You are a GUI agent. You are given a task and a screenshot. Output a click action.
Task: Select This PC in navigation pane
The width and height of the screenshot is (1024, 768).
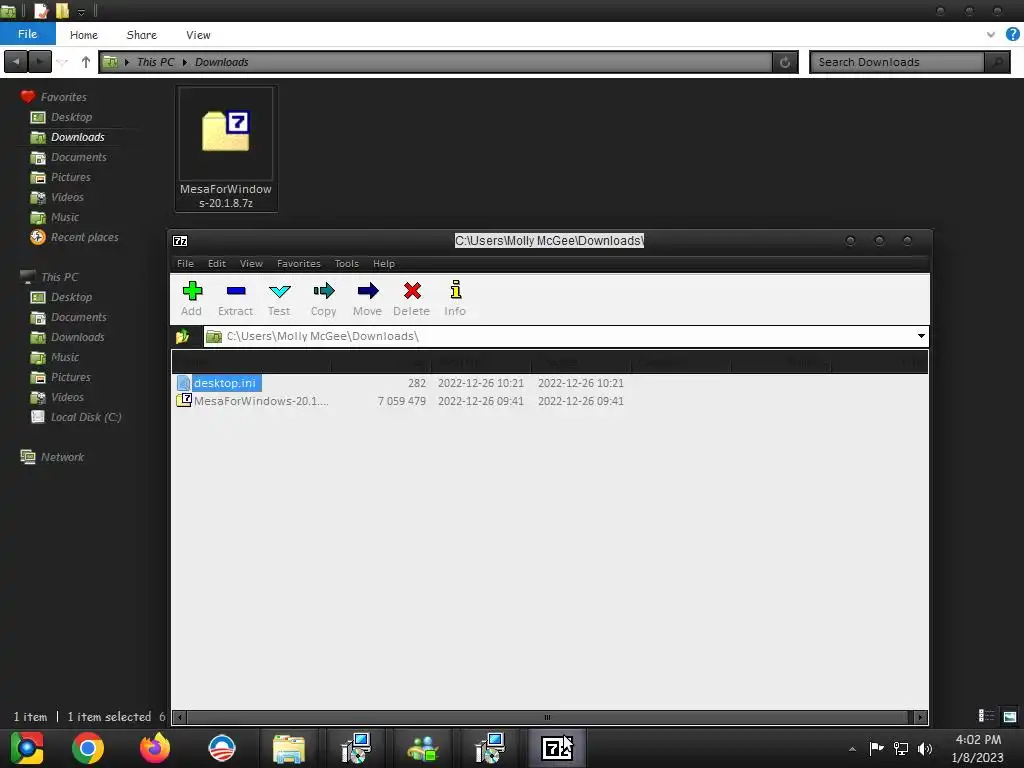59,277
